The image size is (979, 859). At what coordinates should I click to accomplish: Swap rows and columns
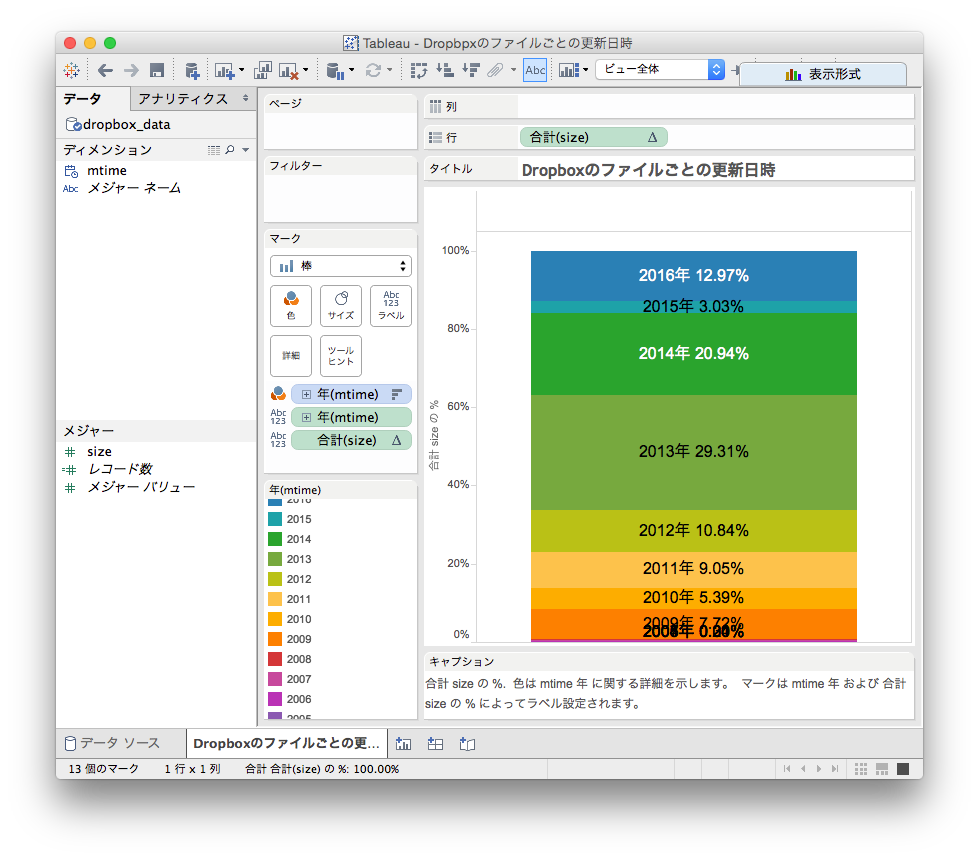tap(419, 71)
